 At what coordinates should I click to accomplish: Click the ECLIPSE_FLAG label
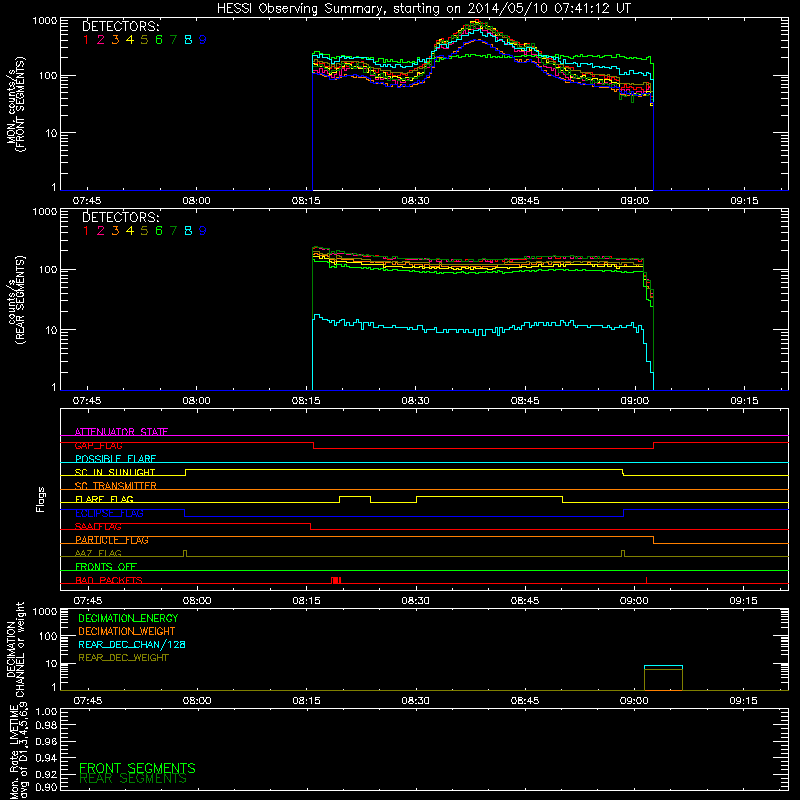109,513
